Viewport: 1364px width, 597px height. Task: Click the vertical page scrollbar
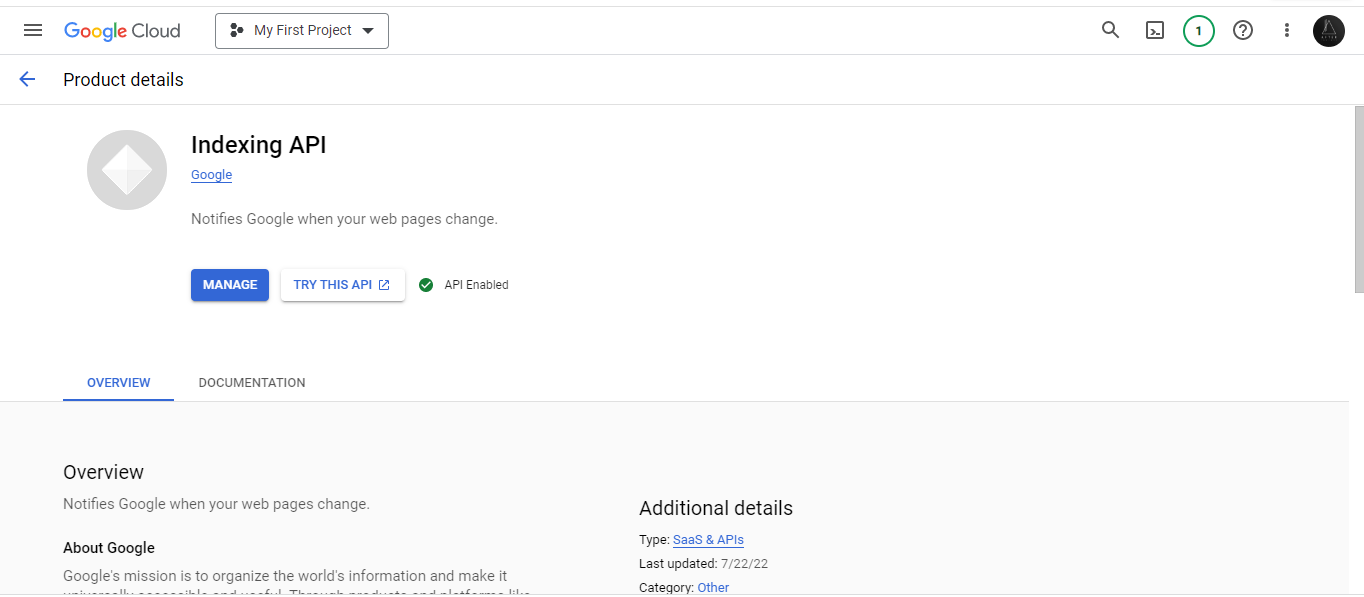tap(1358, 199)
